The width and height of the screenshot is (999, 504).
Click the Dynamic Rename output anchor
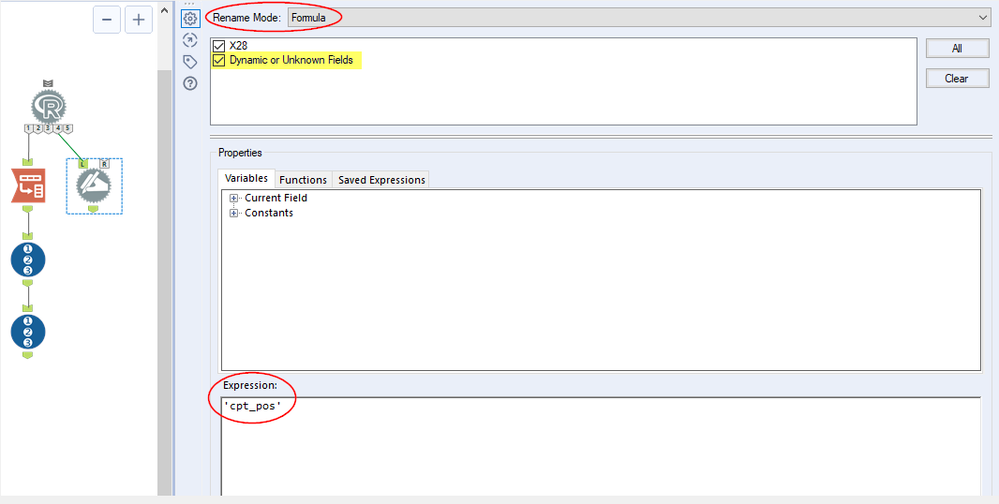pyautogui.click(x=94, y=208)
